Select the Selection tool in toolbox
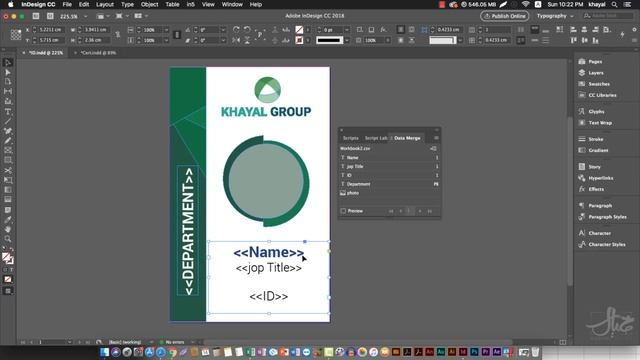 8,62
